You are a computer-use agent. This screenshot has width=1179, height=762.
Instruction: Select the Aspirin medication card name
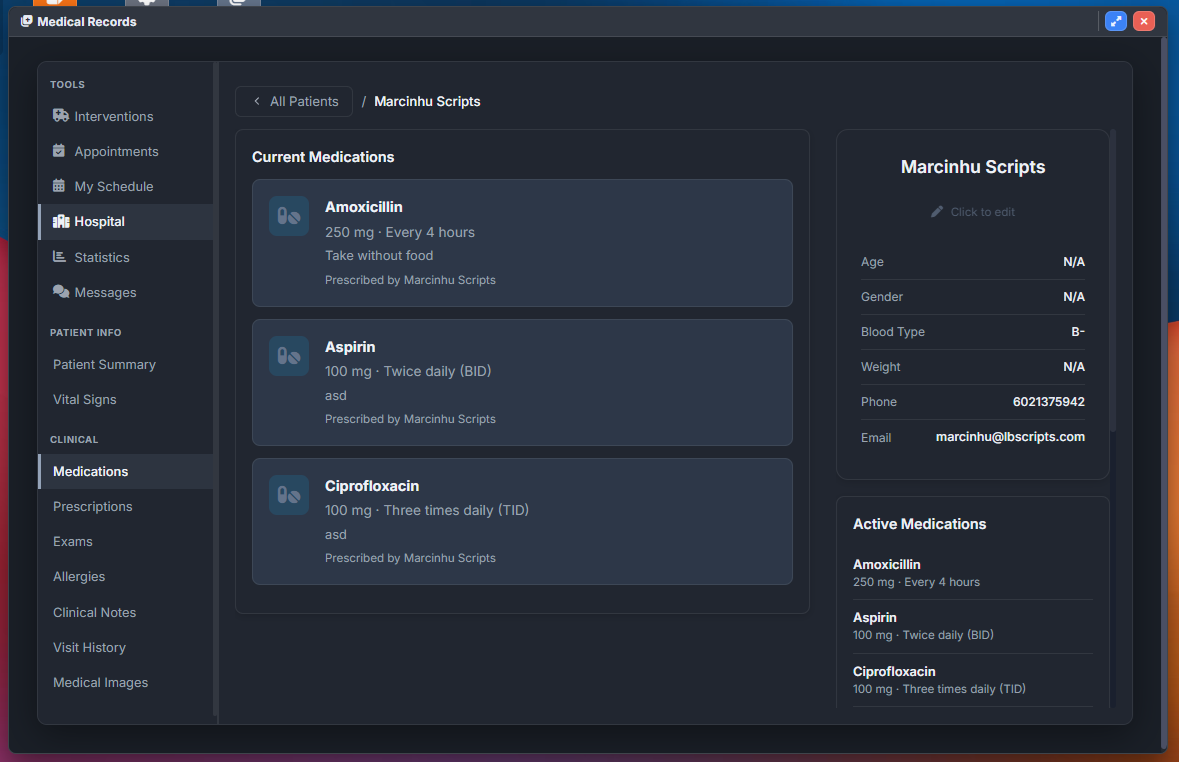[350, 347]
